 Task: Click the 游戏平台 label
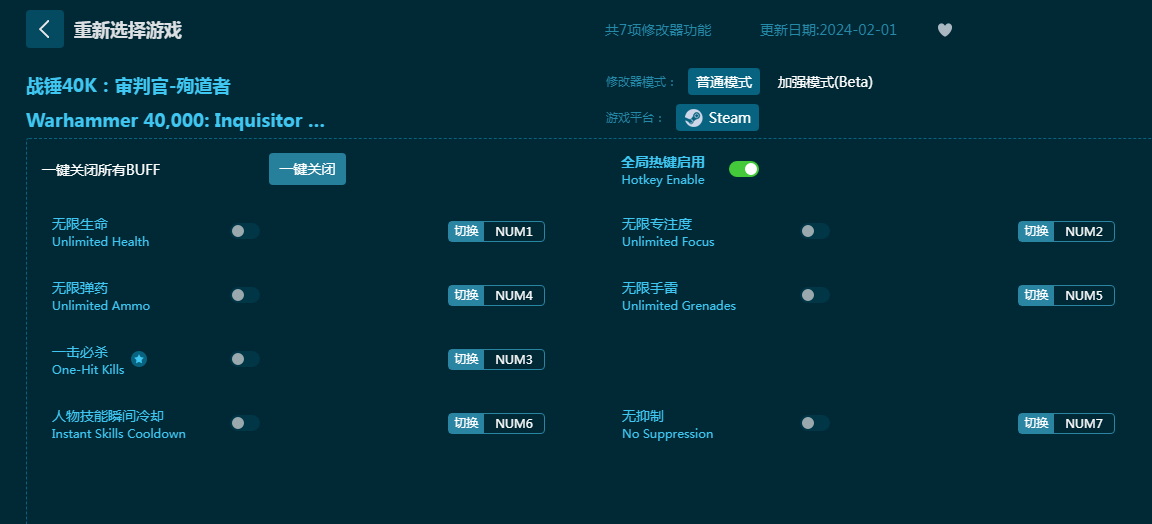click(635, 118)
